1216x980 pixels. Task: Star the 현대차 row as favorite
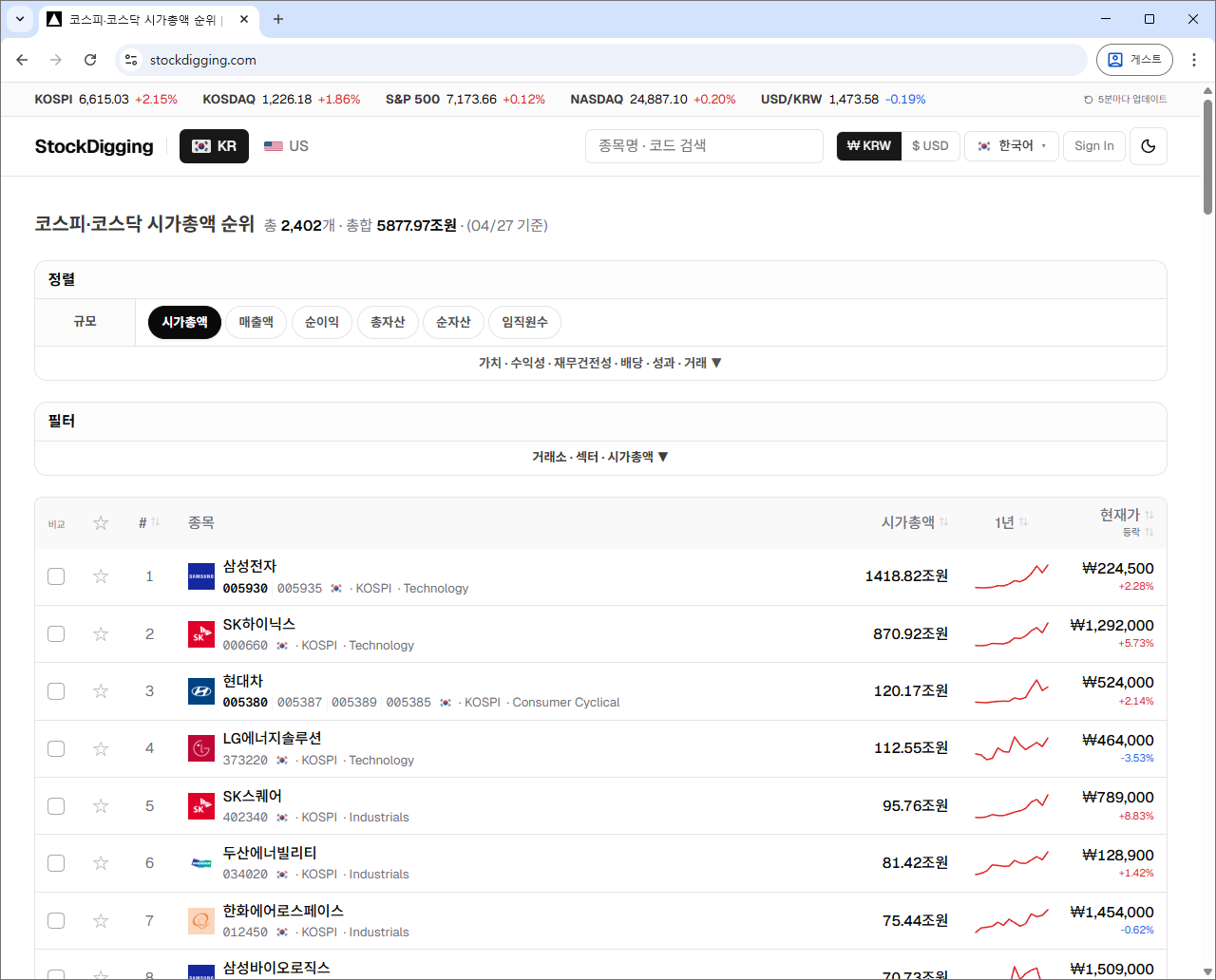click(101, 691)
